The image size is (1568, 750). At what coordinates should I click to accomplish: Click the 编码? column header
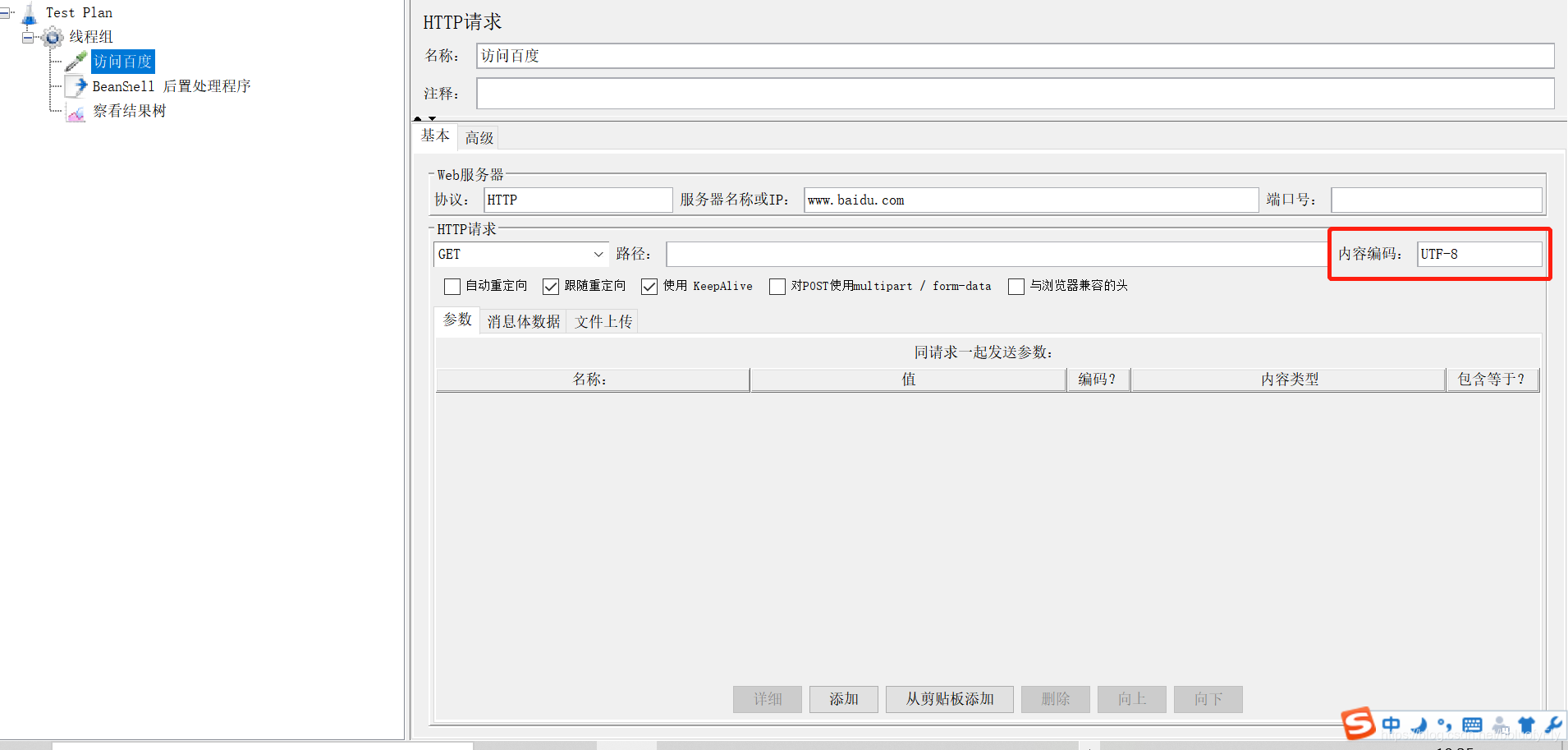pyautogui.click(x=1098, y=380)
